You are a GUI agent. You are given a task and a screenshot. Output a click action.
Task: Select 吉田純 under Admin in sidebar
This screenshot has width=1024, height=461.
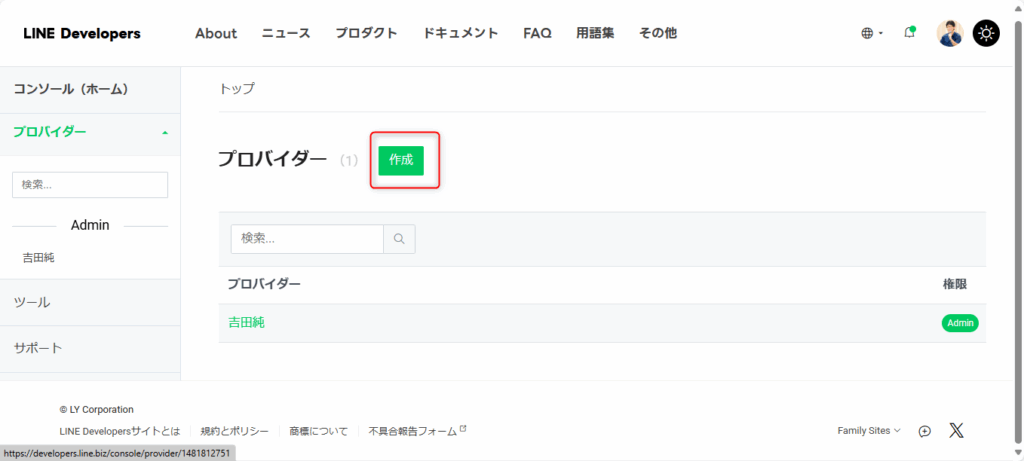(38, 258)
